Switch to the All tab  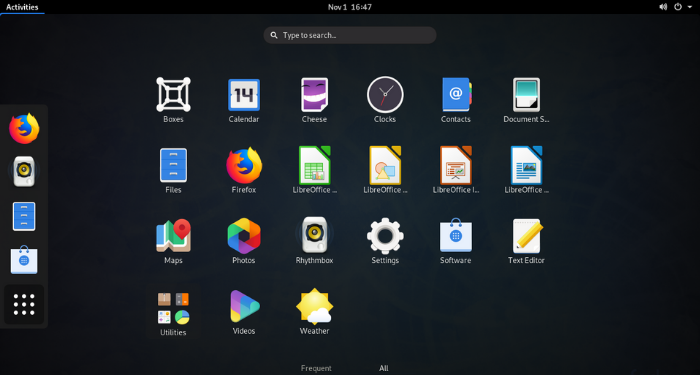383,368
